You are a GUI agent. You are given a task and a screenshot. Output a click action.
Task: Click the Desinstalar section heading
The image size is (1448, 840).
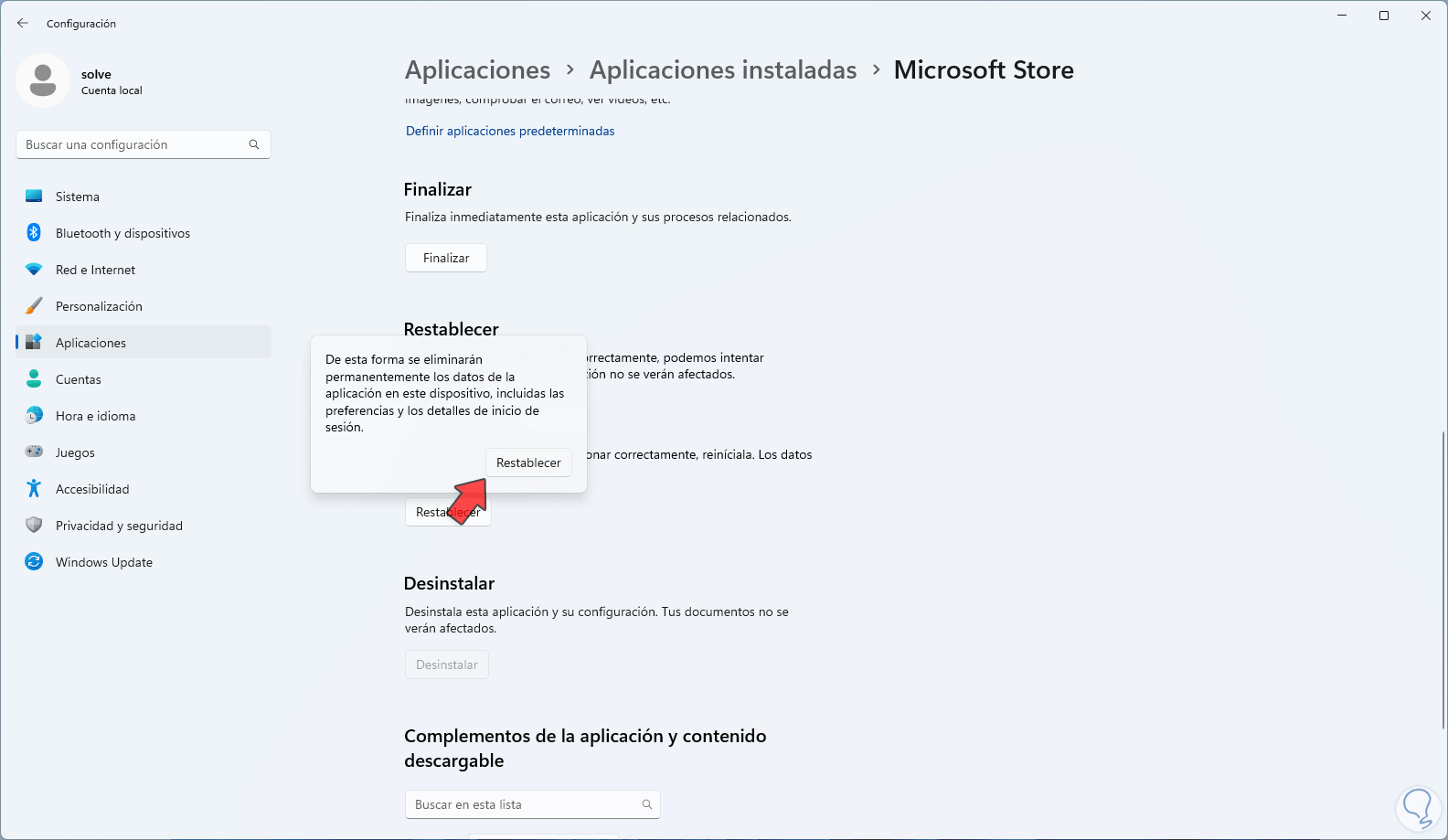pyautogui.click(x=449, y=583)
